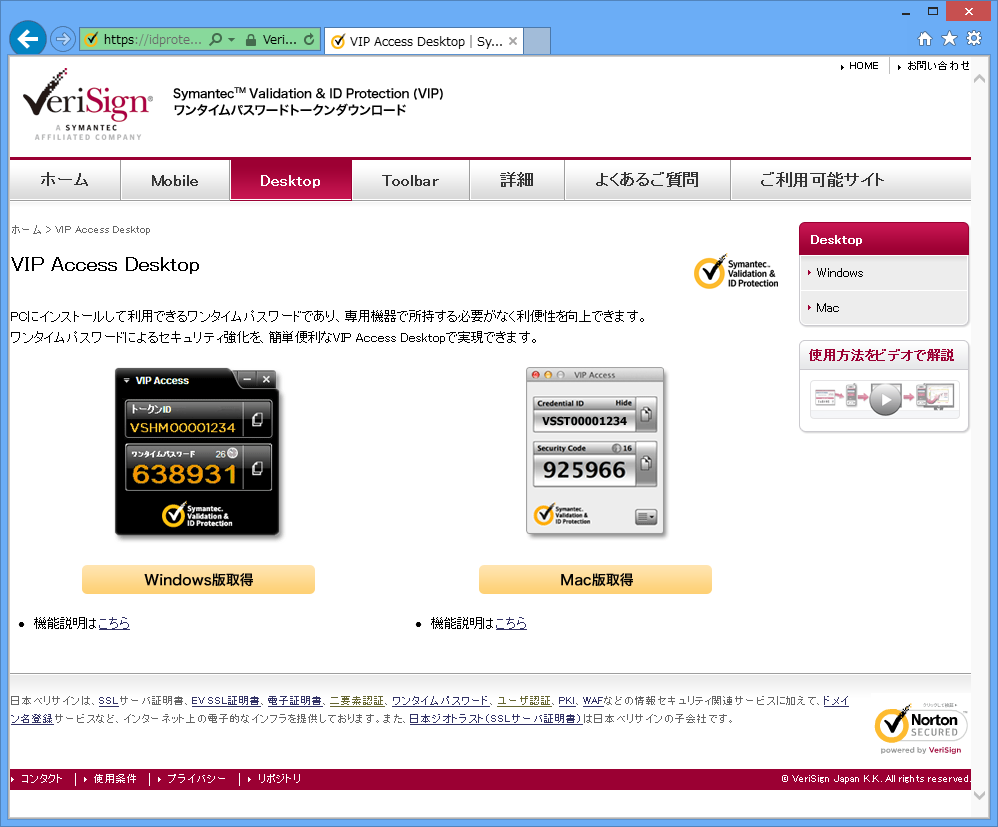Open リポジトリ in footer bar
Screen dimensions: 998x827
279,779
